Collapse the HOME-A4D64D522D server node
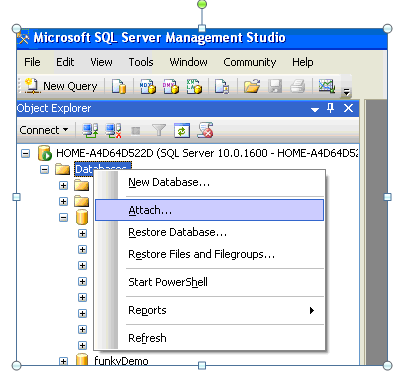The height and width of the screenshot is (373, 408). coord(26,153)
